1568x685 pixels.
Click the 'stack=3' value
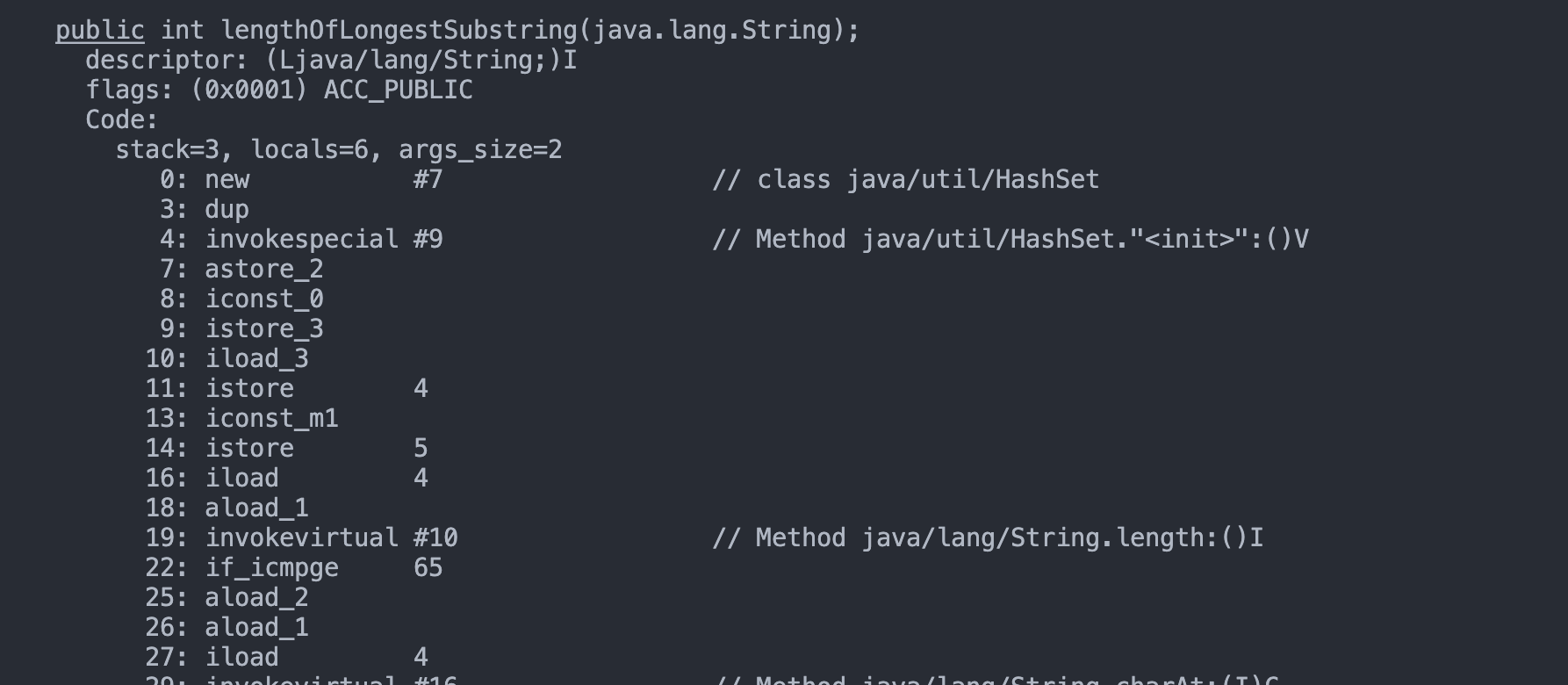pos(167,150)
